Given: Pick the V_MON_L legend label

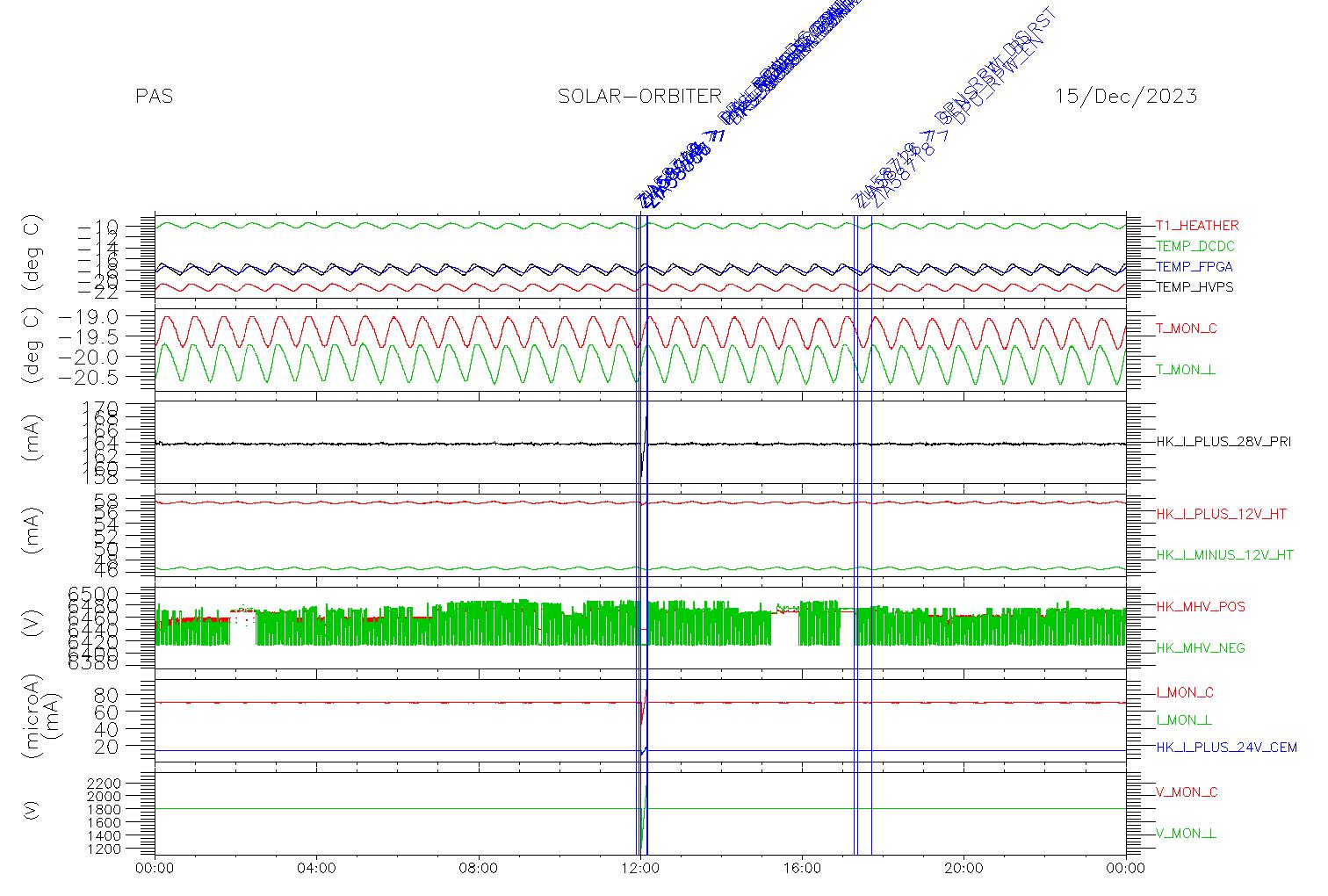Looking at the screenshot, I should point(1186,834).
